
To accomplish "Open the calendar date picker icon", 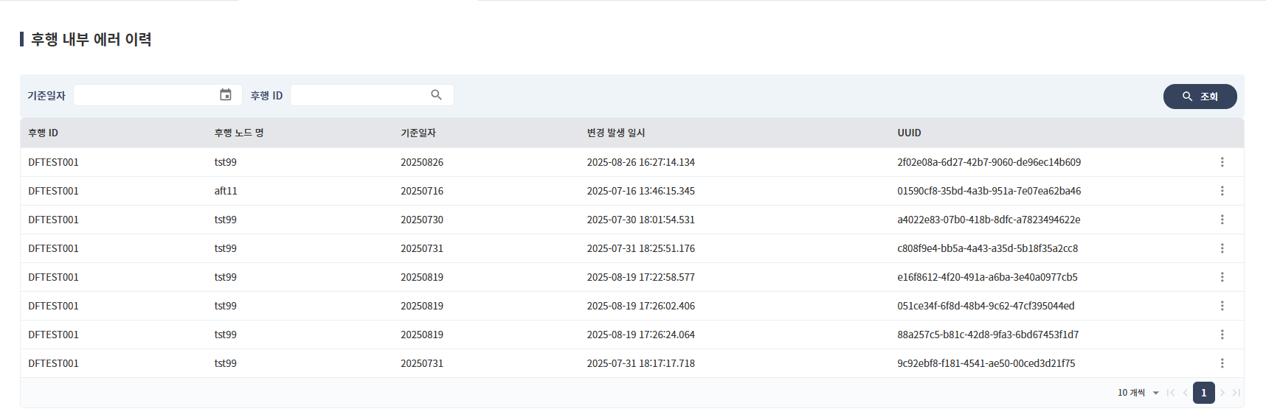I will [x=226, y=95].
